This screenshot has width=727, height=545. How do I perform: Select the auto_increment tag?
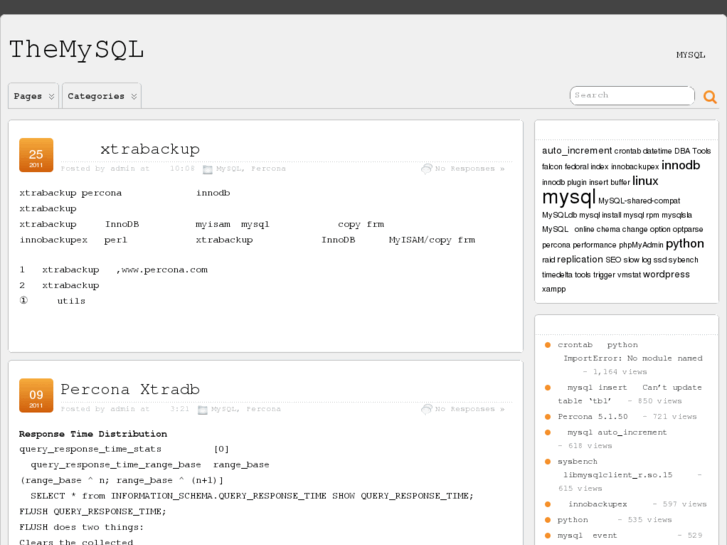click(x=577, y=151)
